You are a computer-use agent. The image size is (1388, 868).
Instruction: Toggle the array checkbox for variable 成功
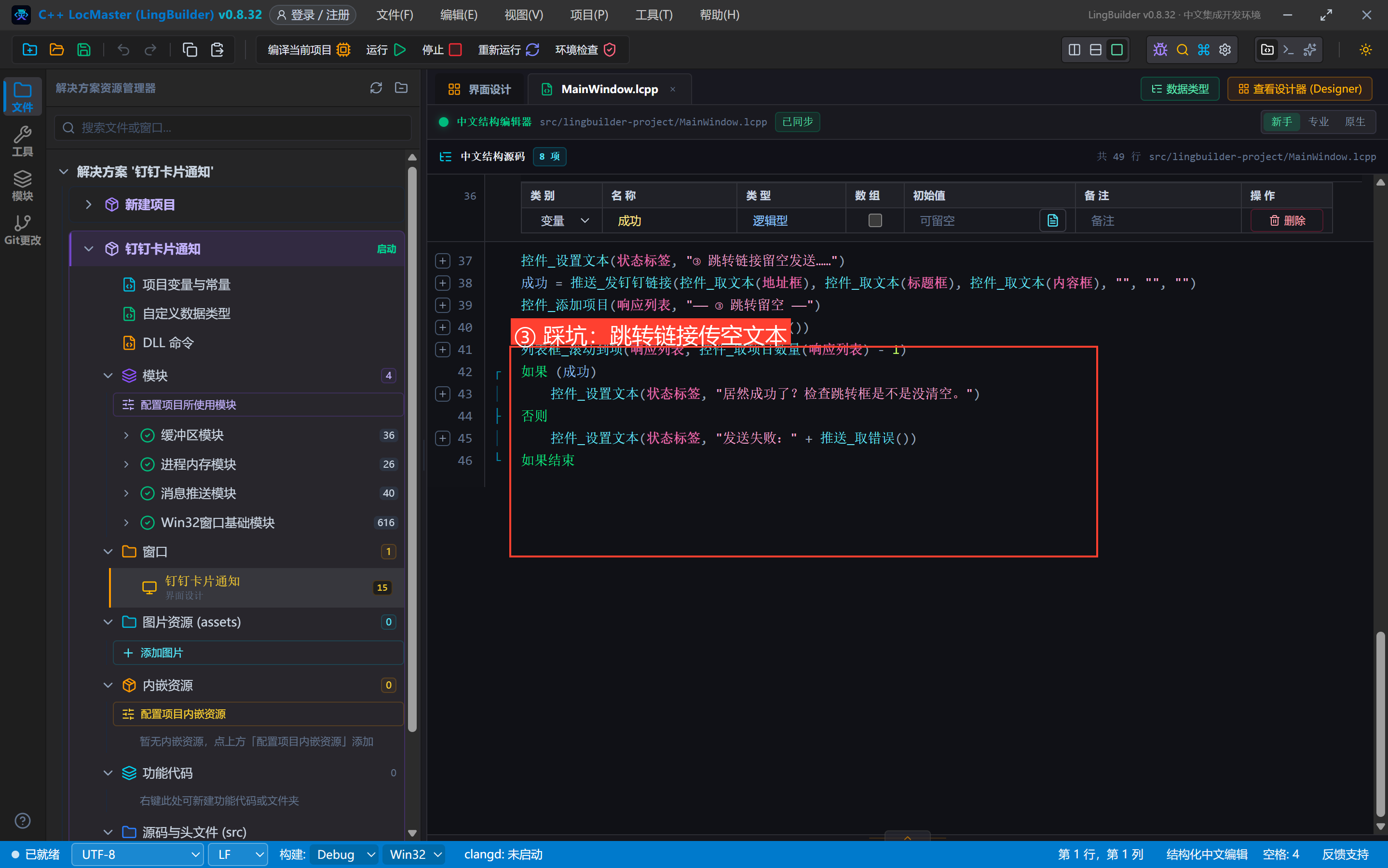[x=875, y=220]
